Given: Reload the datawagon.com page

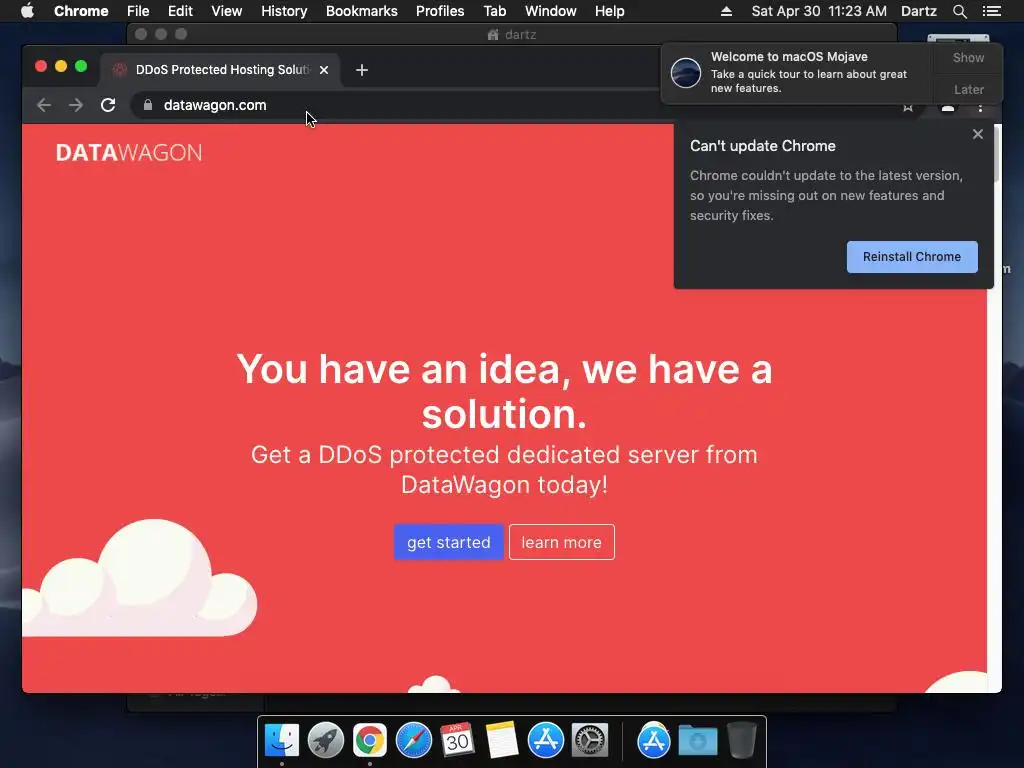Looking at the screenshot, I should [108, 105].
